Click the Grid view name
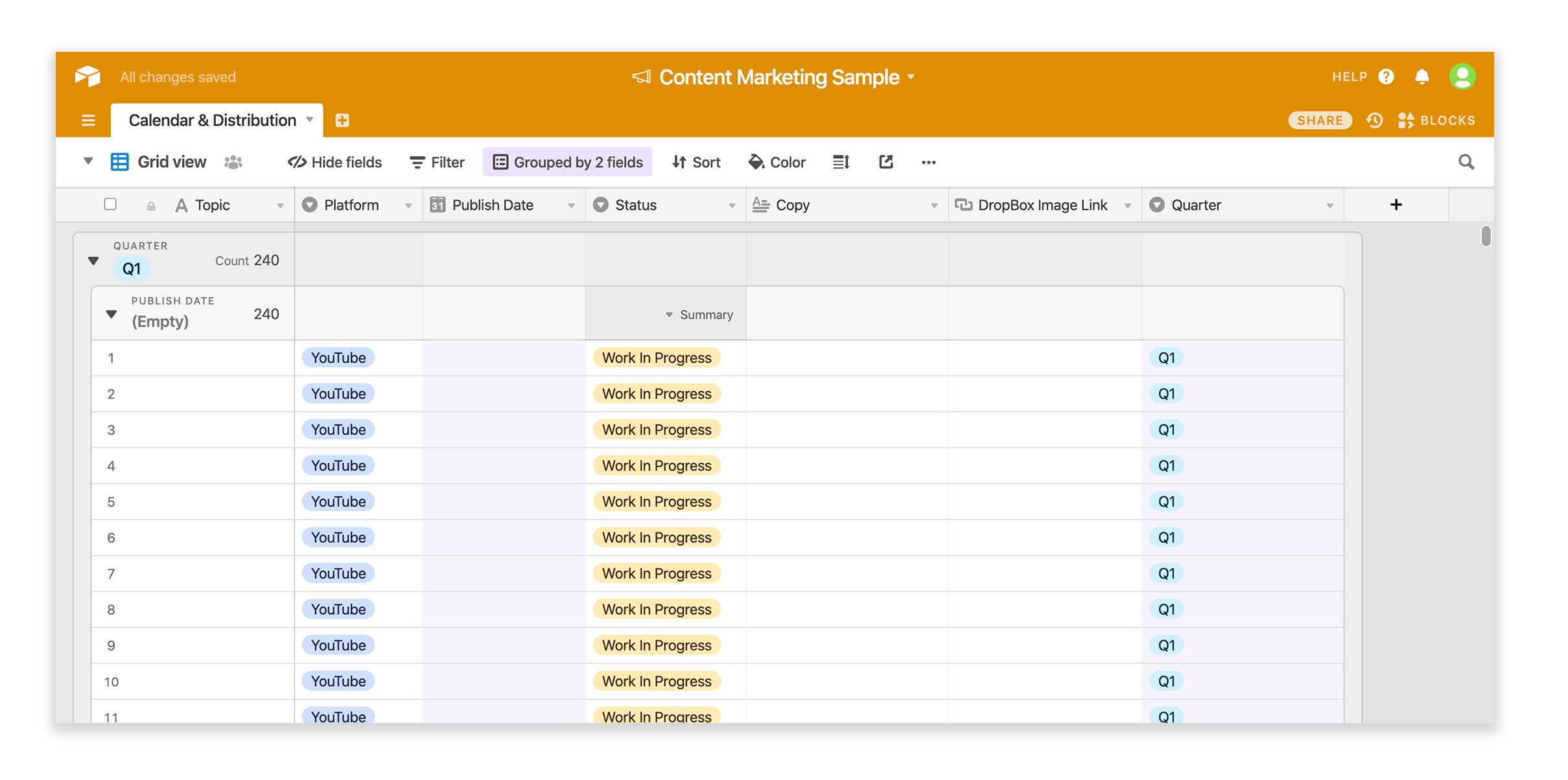The width and height of the screenshot is (1568, 780). point(172,162)
